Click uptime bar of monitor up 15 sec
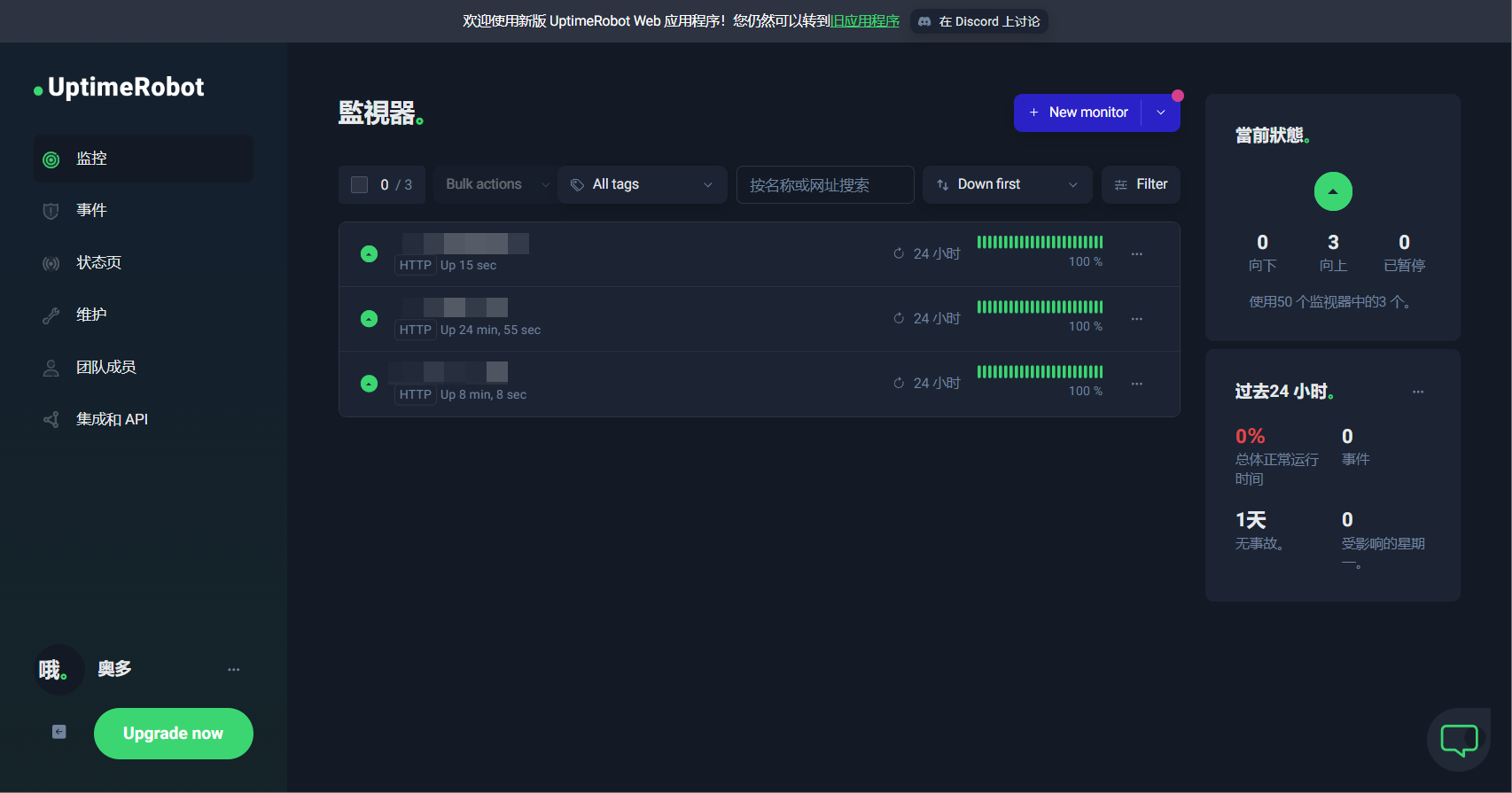The image size is (1512, 793). tap(1040, 242)
